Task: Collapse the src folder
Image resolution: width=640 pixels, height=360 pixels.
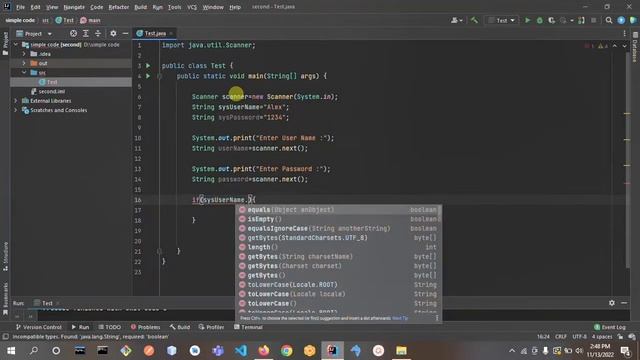Action: 24,72
